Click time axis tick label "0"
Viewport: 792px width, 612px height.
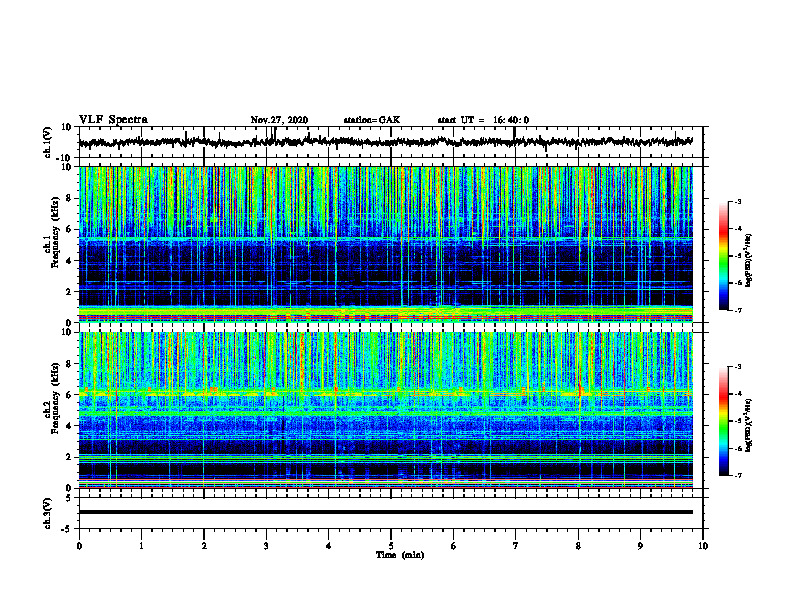click(x=79, y=546)
